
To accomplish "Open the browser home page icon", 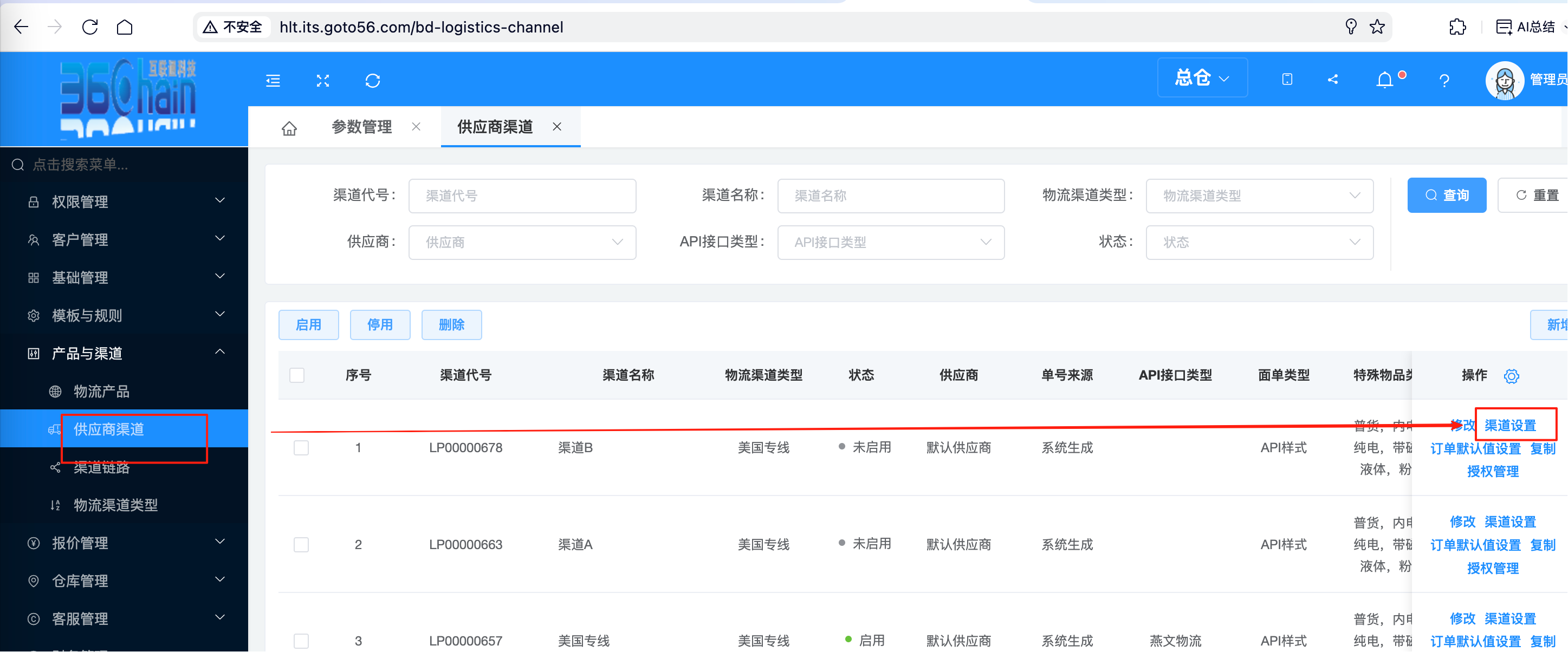I will pos(125,28).
